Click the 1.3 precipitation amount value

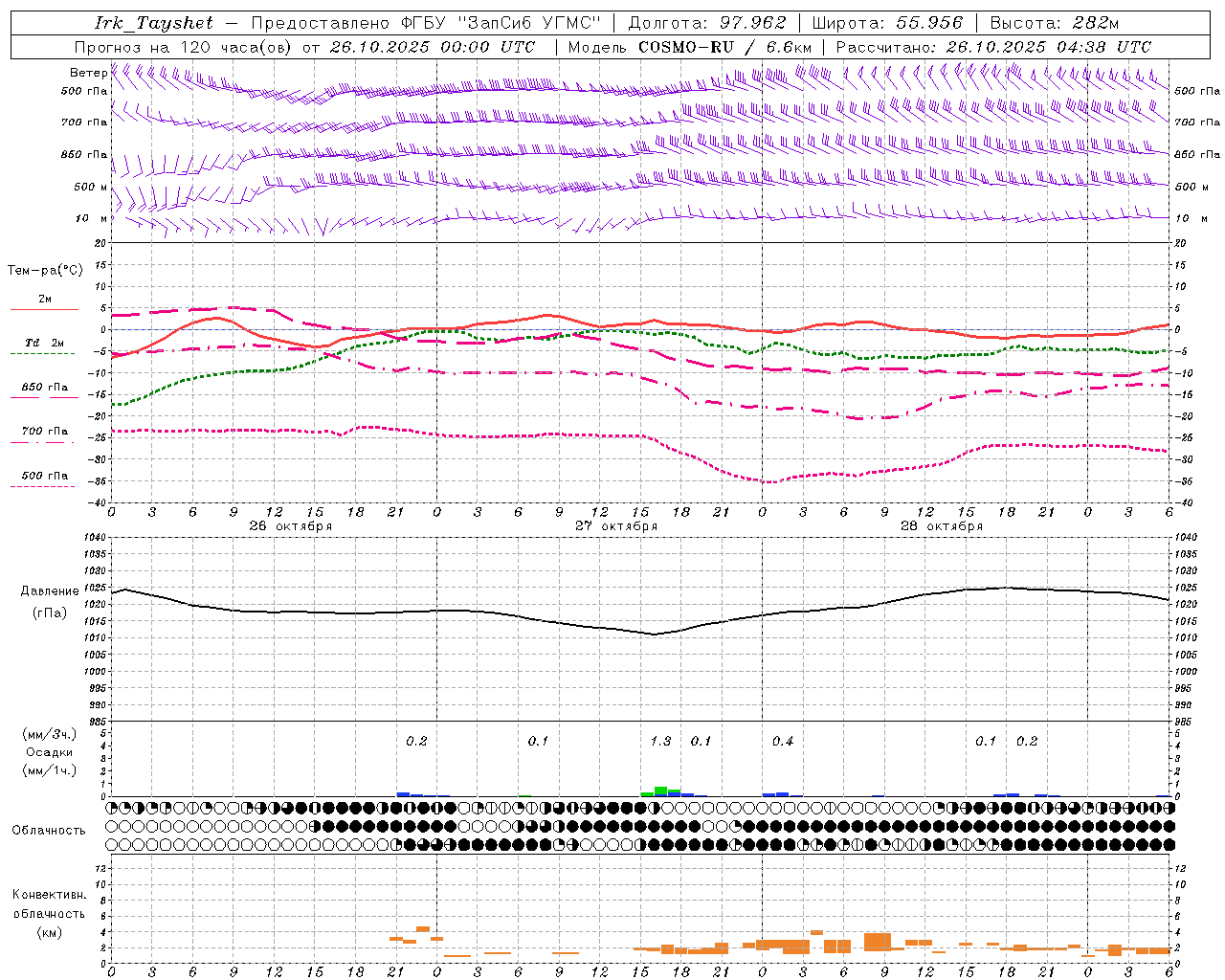(x=660, y=742)
